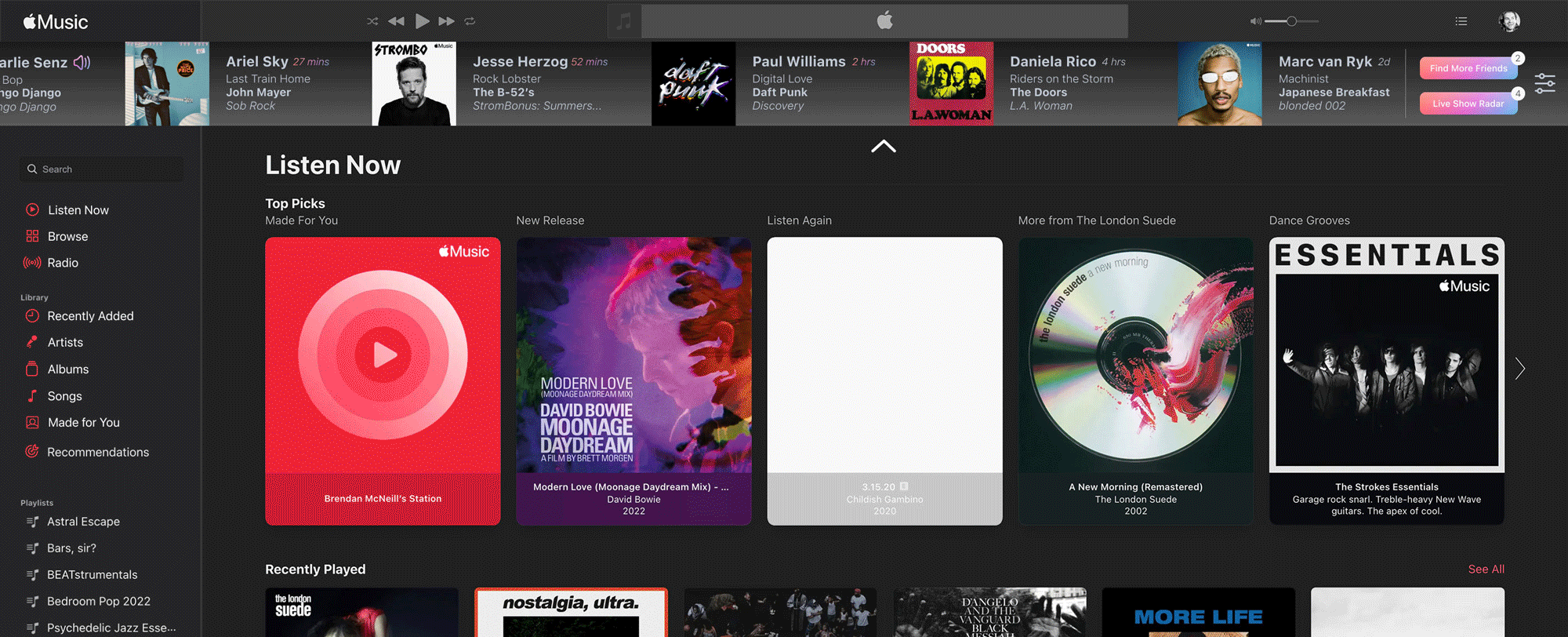The width and height of the screenshot is (1568, 637).
Task: Click the Apple logo in the playback display
Action: click(x=884, y=20)
